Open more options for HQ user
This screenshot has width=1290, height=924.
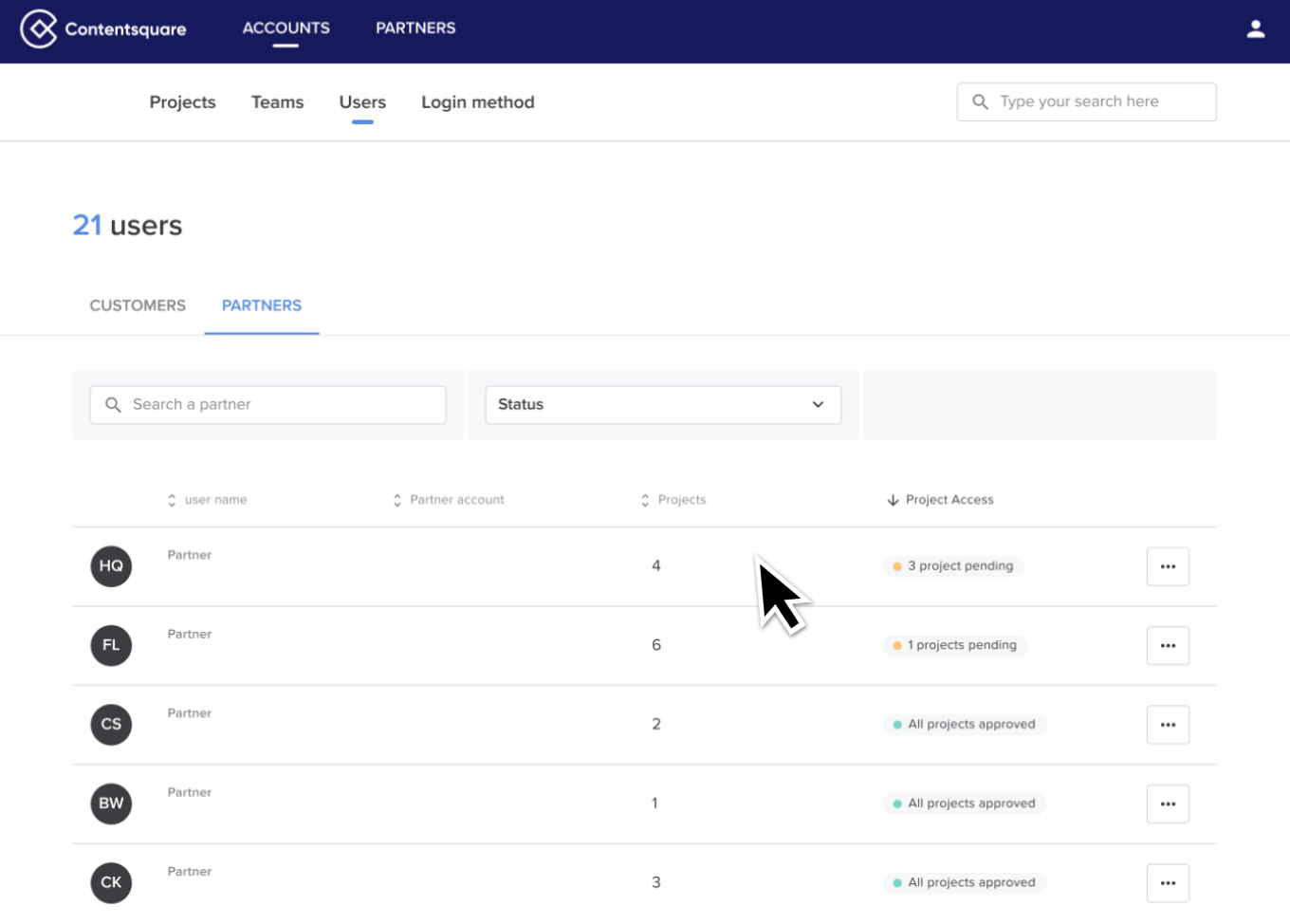click(x=1168, y=566)
